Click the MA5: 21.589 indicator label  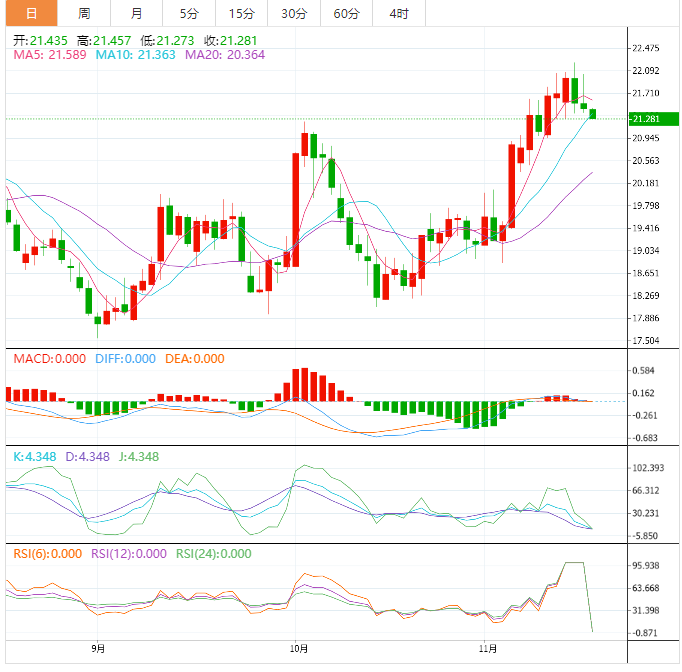pos(50,55)
